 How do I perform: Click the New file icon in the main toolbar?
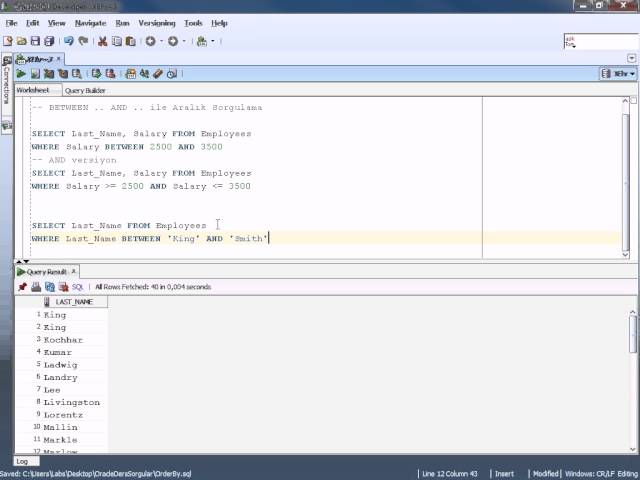7,41
